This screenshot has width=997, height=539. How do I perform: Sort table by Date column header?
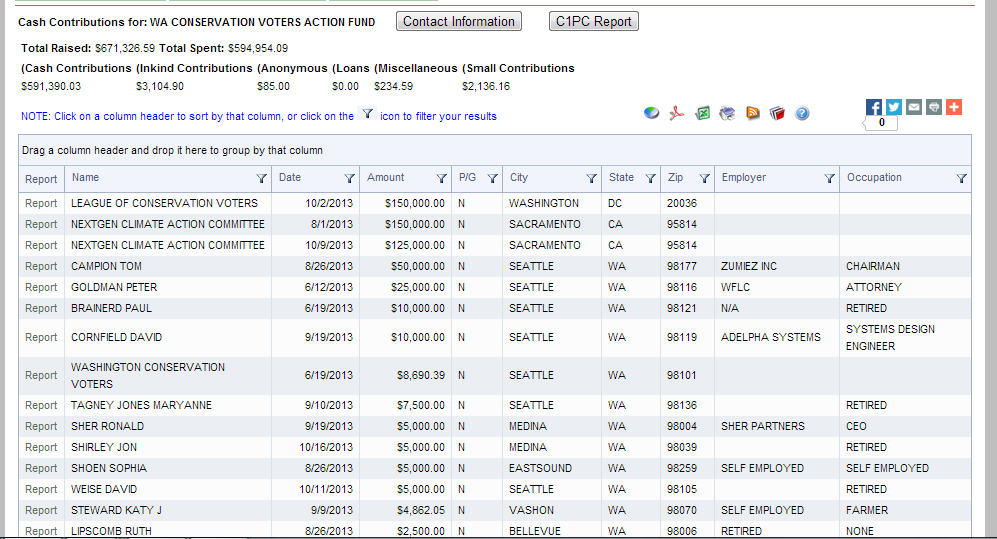pos(290,178)
